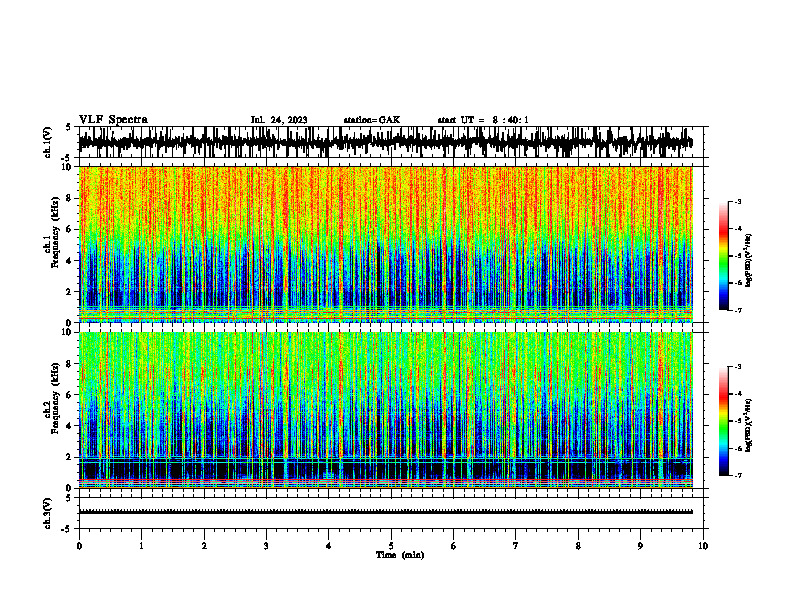Click the 5 minute tick label
792x612 pixels.
[x=391, y=546]
